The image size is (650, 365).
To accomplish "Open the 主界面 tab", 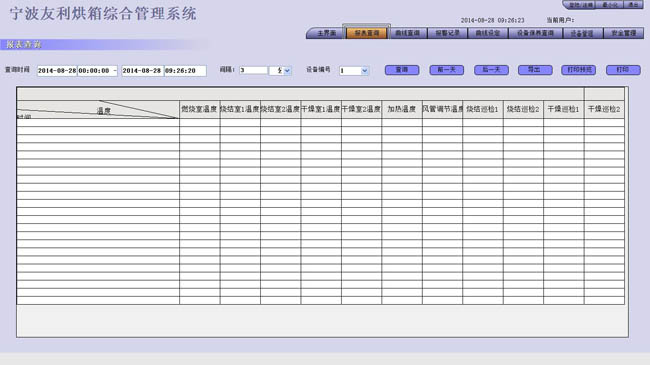I will pyautogui.click(x=326, y=33).
